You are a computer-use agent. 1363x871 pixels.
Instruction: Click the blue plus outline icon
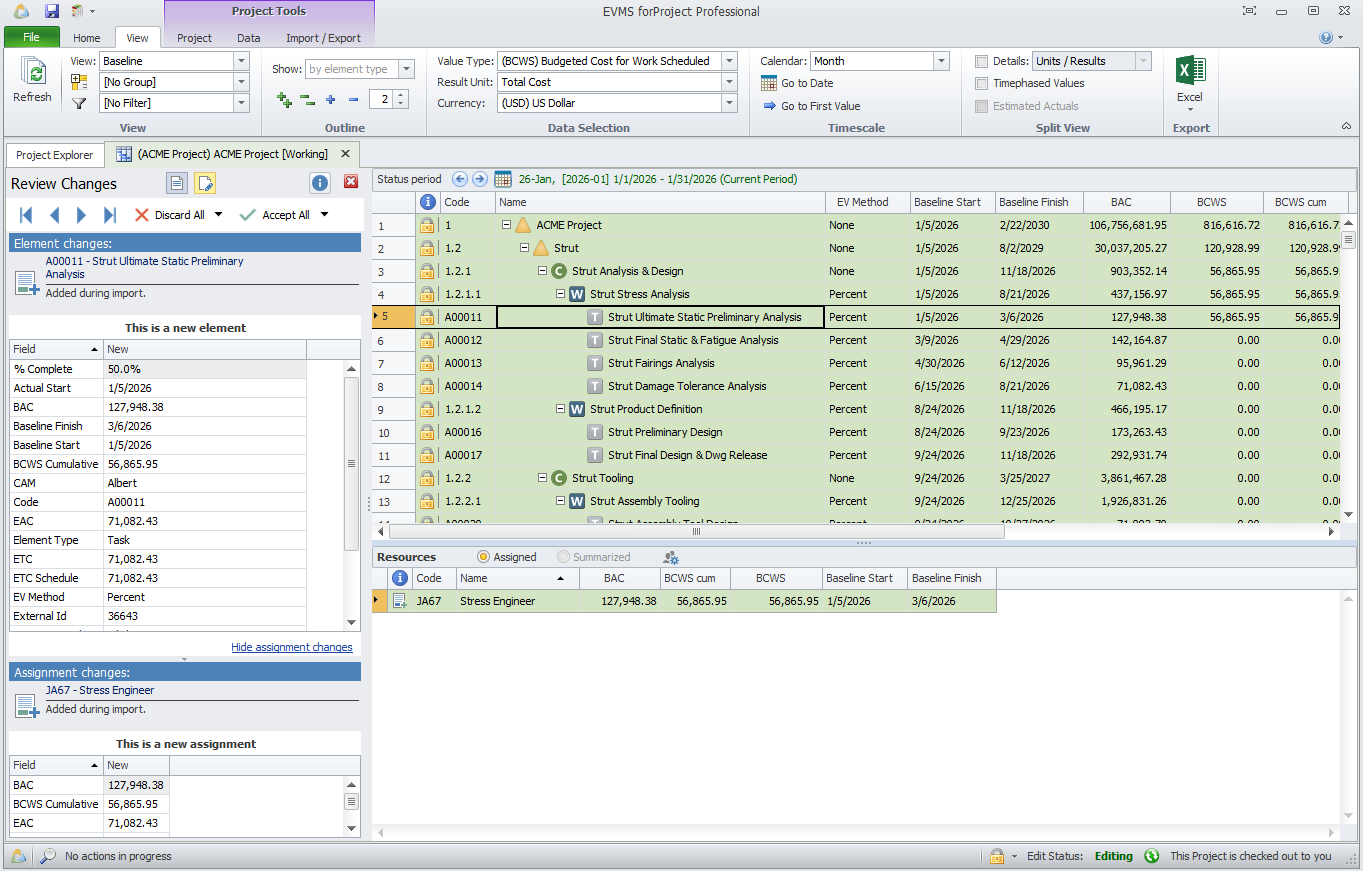[331, 100]
